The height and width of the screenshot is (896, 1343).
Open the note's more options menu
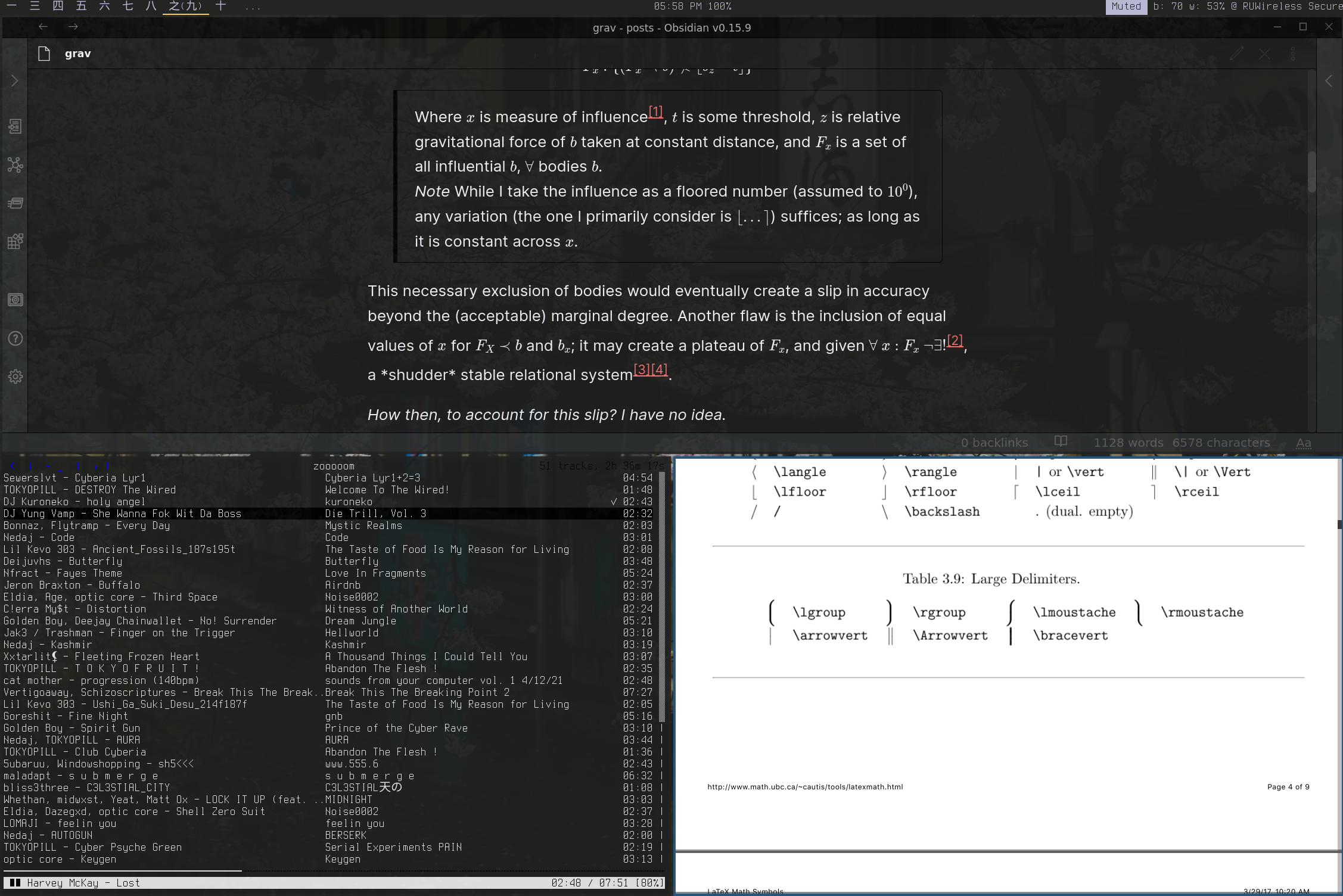pyautogui.click(x=1292, y=54)
